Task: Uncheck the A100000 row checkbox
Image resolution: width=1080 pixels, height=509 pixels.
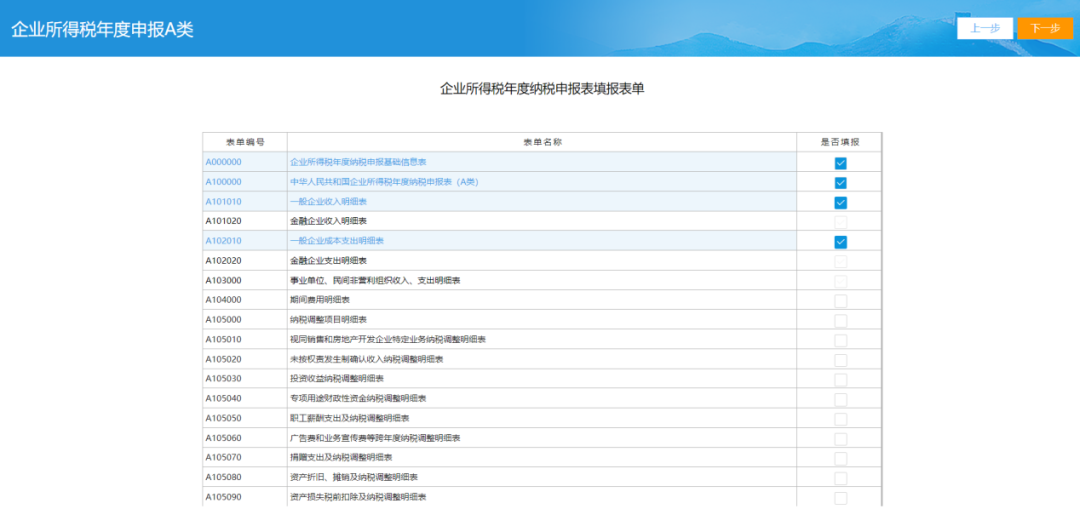Action: click(840, 183)
